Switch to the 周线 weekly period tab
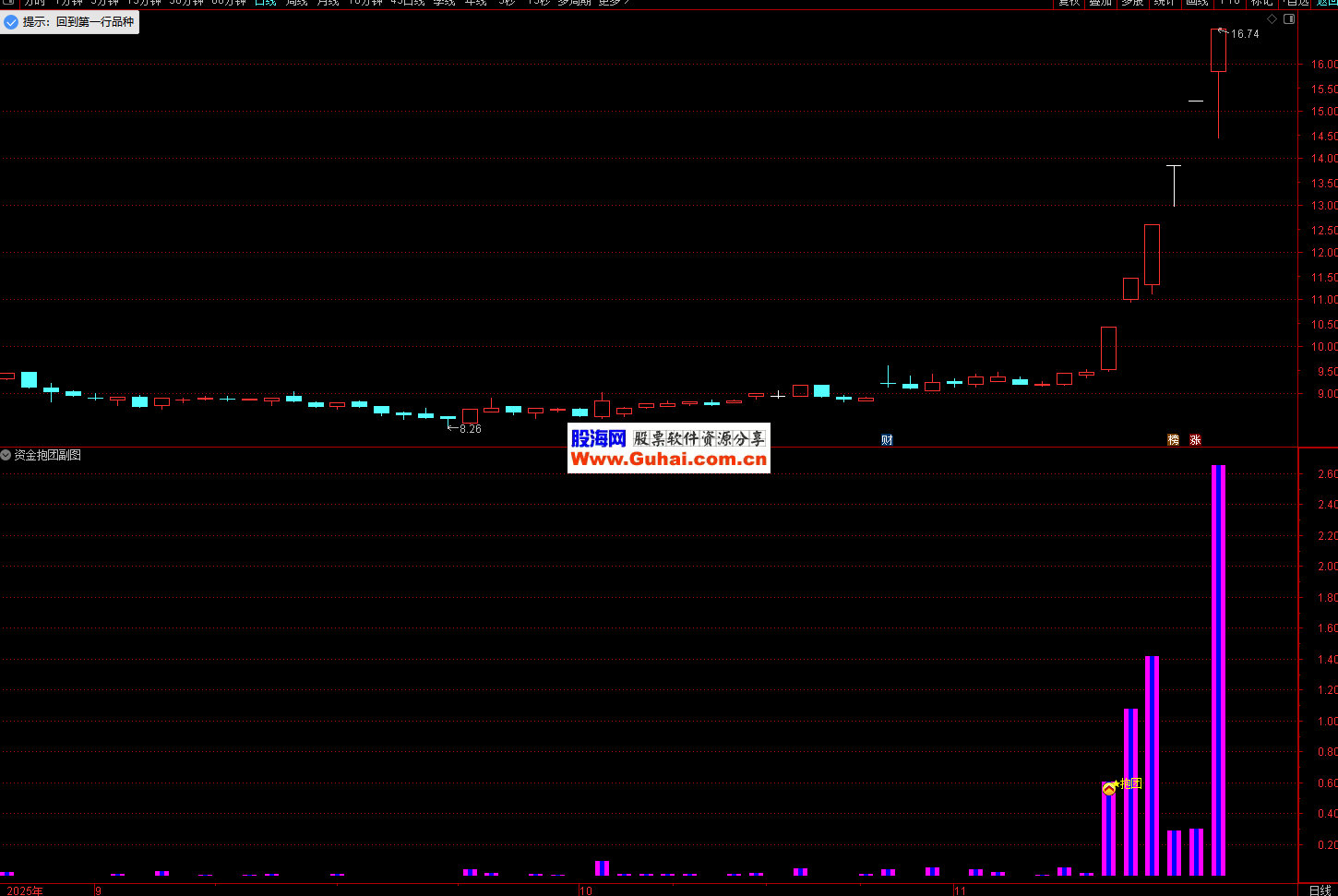The width and height of the screenshot is (1338, 896). 296,3
